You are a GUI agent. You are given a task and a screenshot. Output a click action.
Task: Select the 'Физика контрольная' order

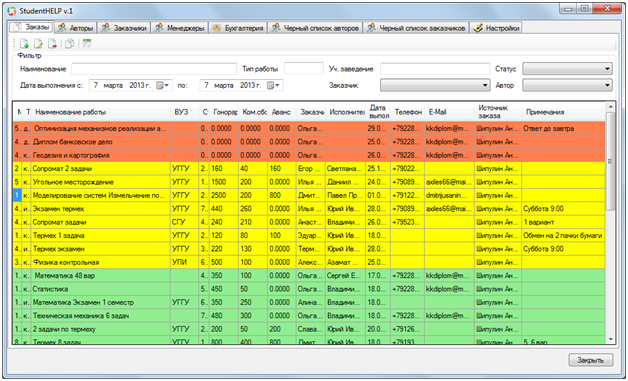[x=309, y=262]
